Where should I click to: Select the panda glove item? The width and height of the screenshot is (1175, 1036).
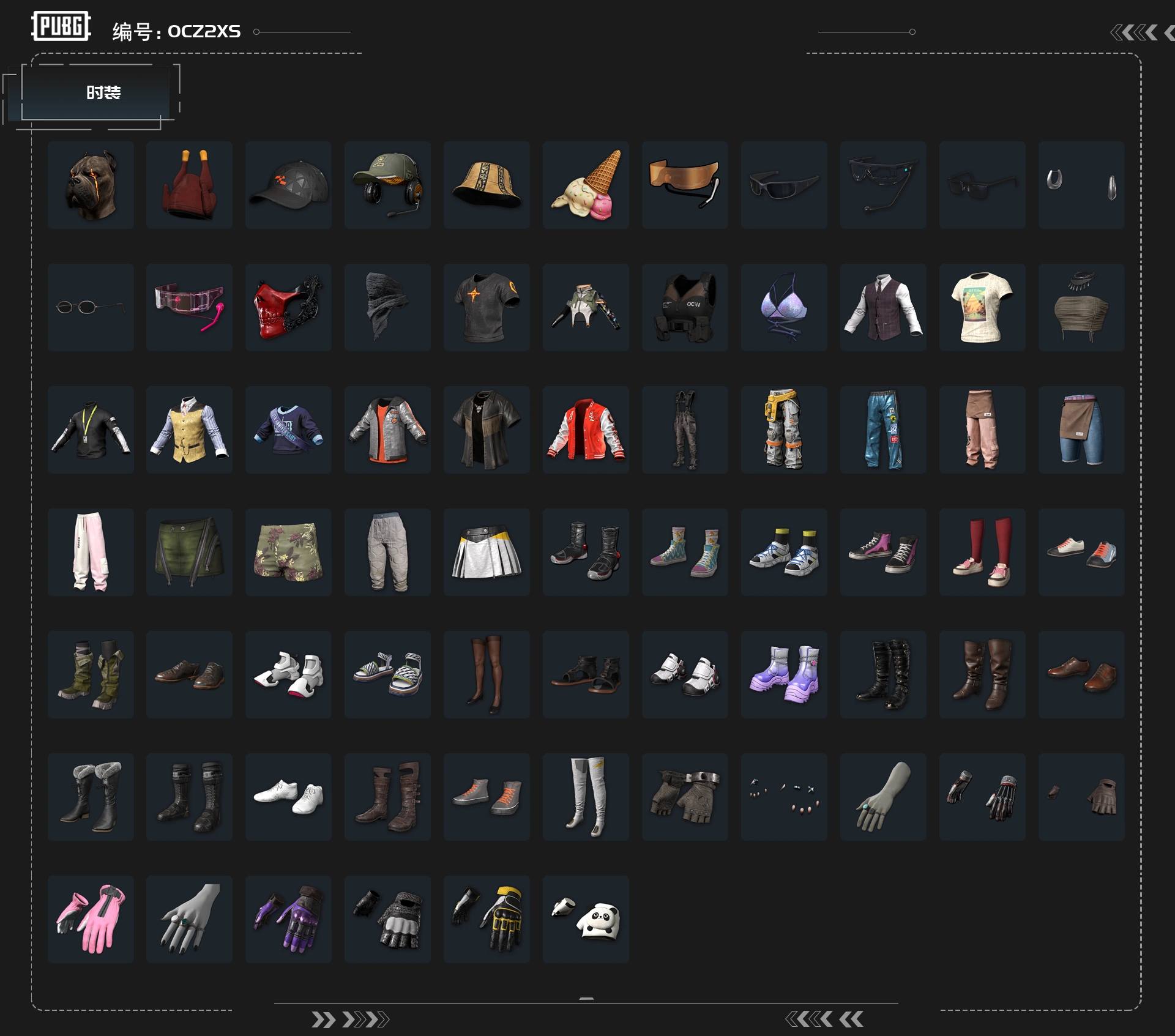click(x=586, y=919)
